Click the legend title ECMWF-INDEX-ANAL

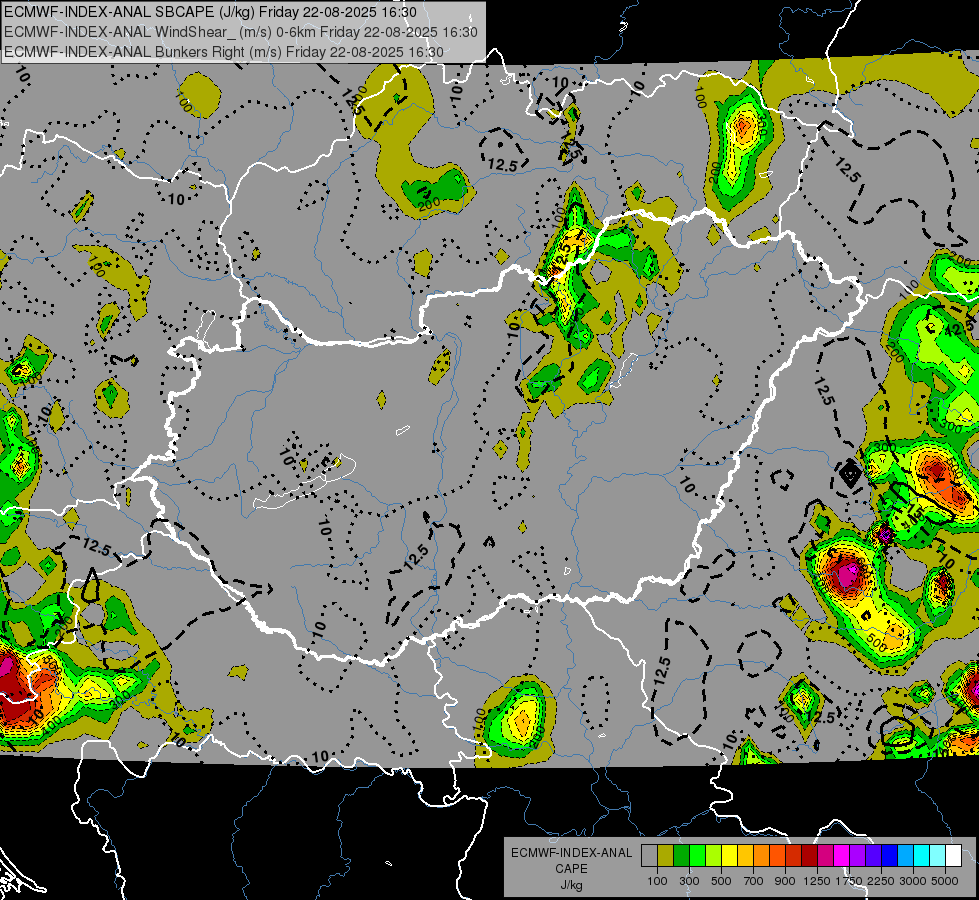[x=571, y=853]
